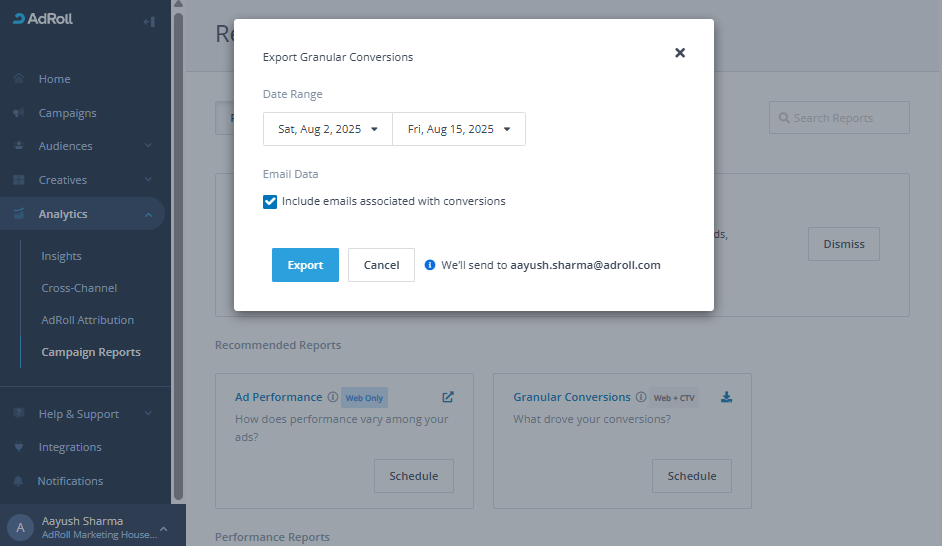942x546 pixels.
Task: Open the start date dropdown Sat, Aug 2
Action: point(328,129)
